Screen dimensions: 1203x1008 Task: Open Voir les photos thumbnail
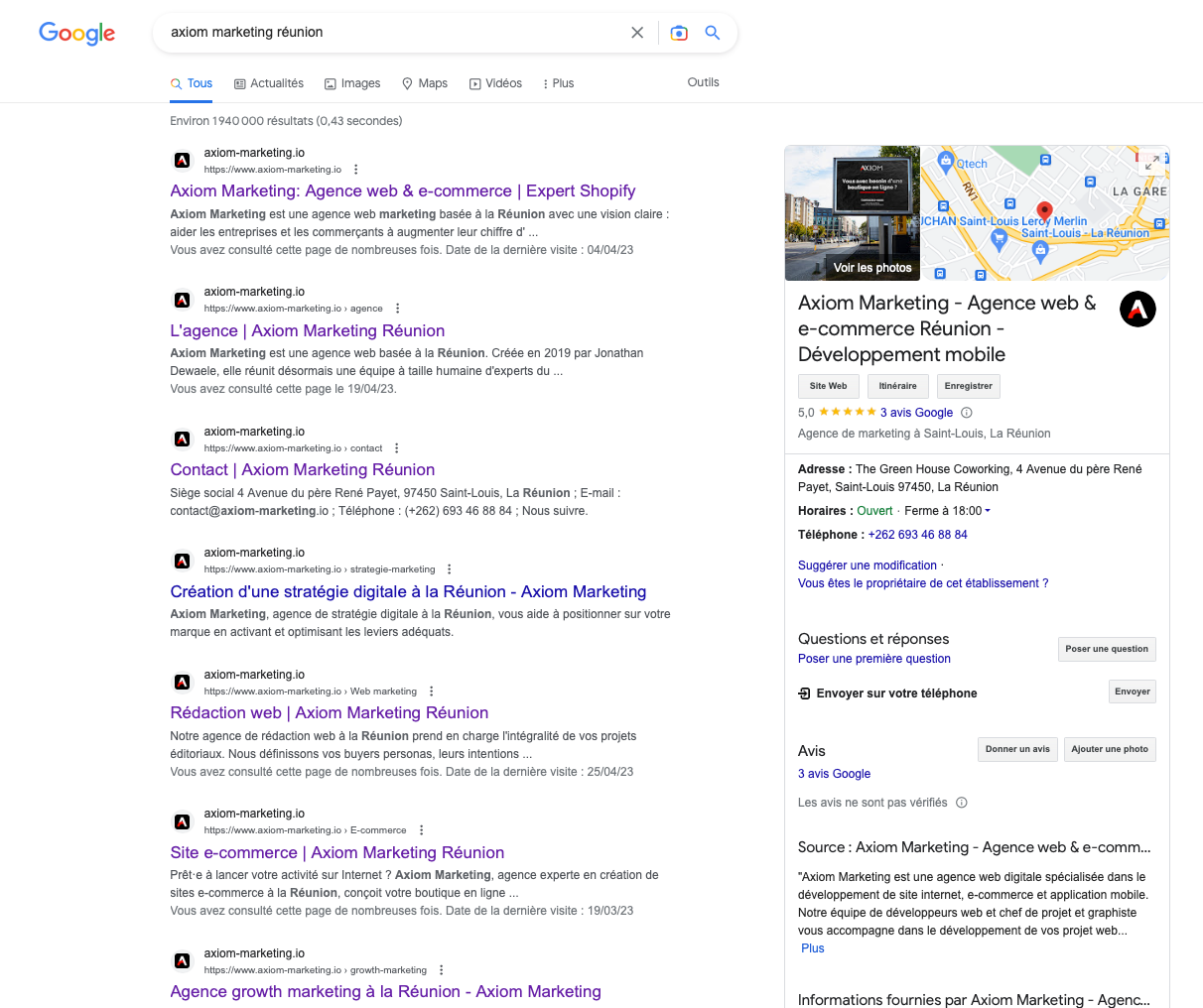(x=853, y=213)
